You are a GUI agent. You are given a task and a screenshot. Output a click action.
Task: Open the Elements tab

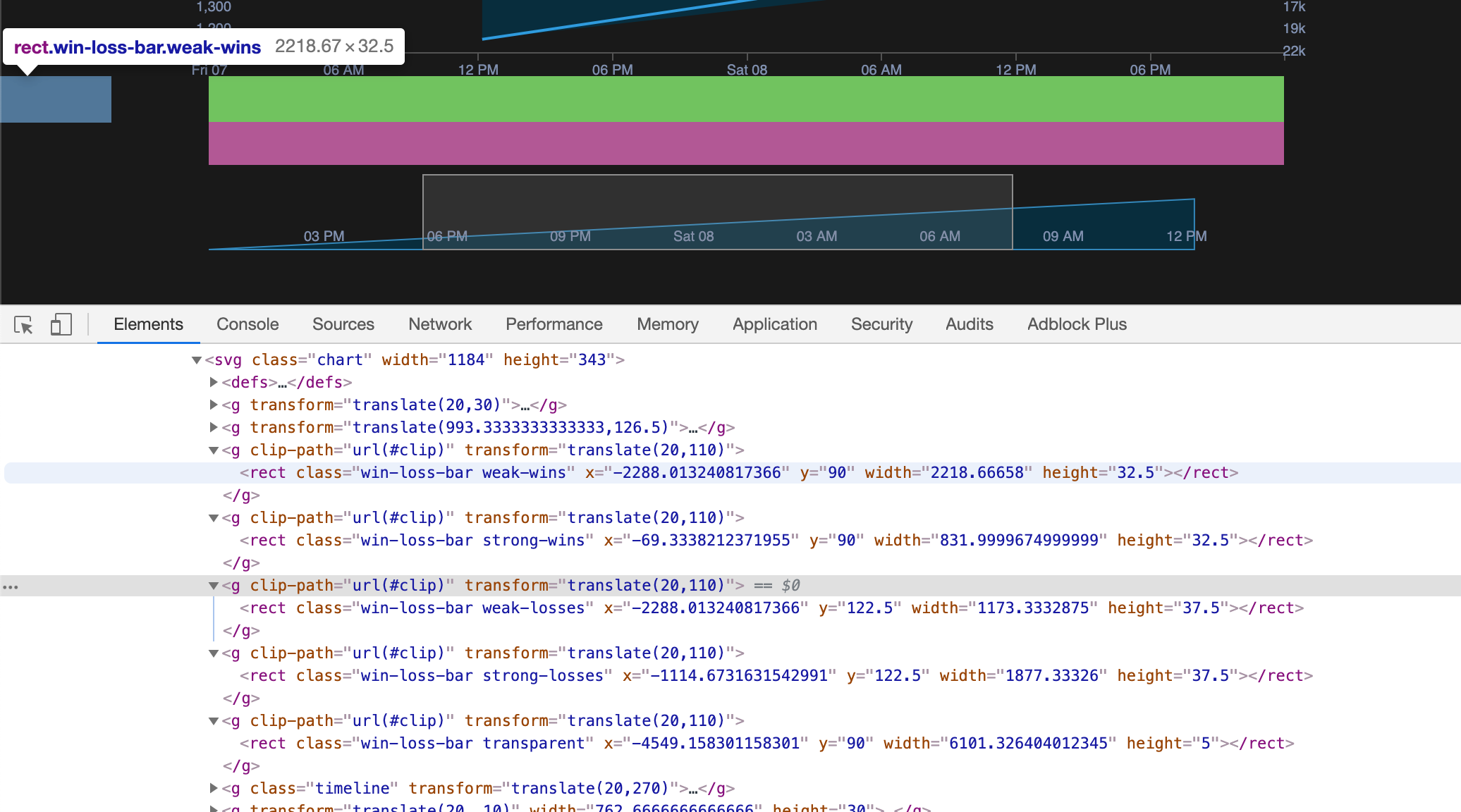[x=148, y=324]
